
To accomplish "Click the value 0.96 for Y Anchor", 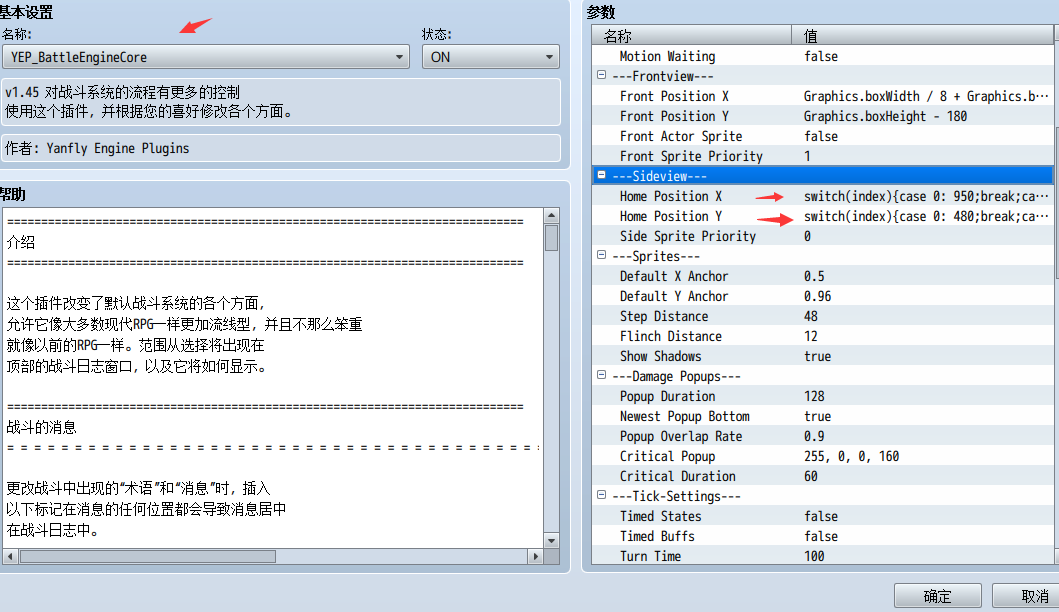I will tap(817, 297).
